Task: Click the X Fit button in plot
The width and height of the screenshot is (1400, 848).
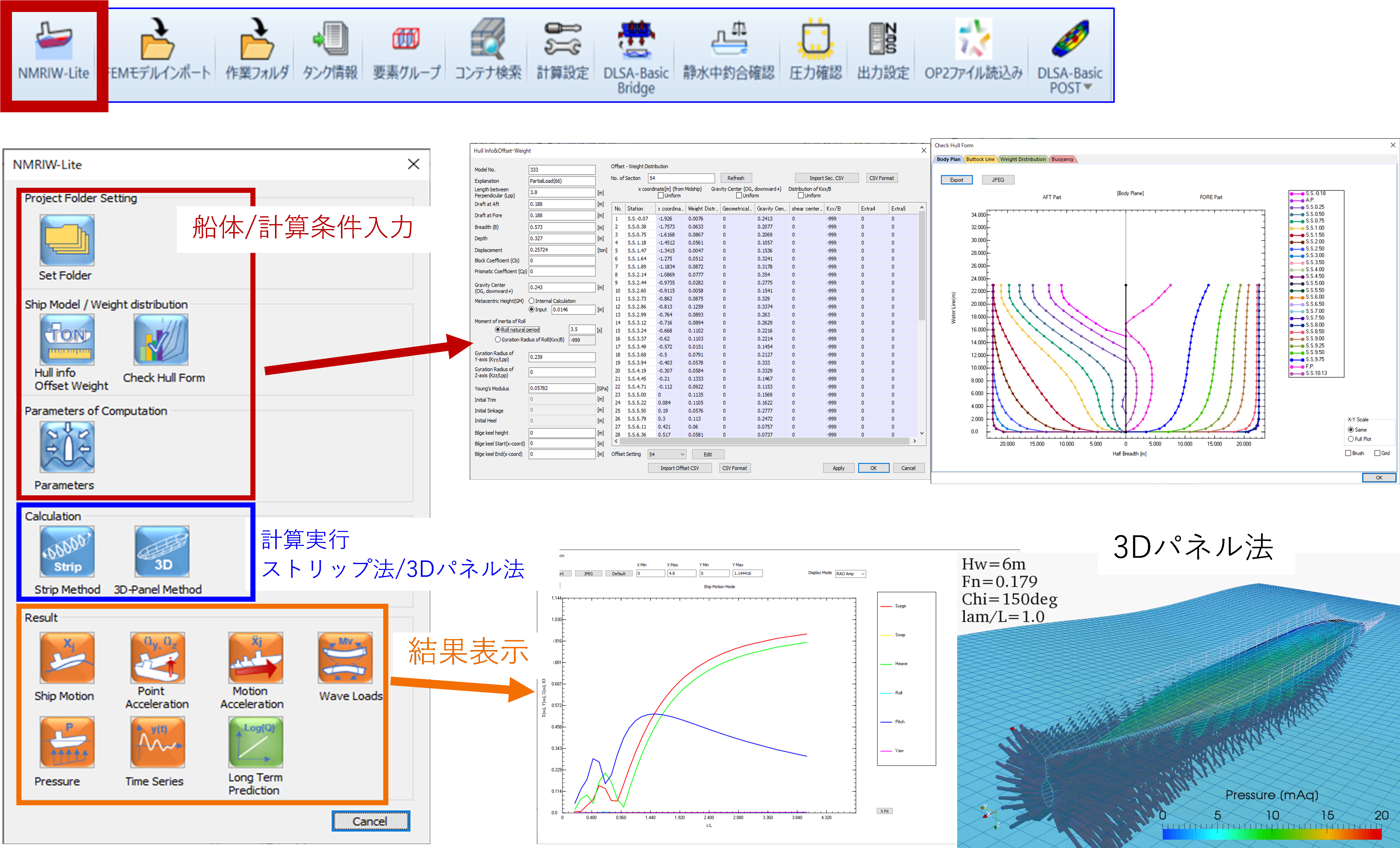Action: point(885,811)
